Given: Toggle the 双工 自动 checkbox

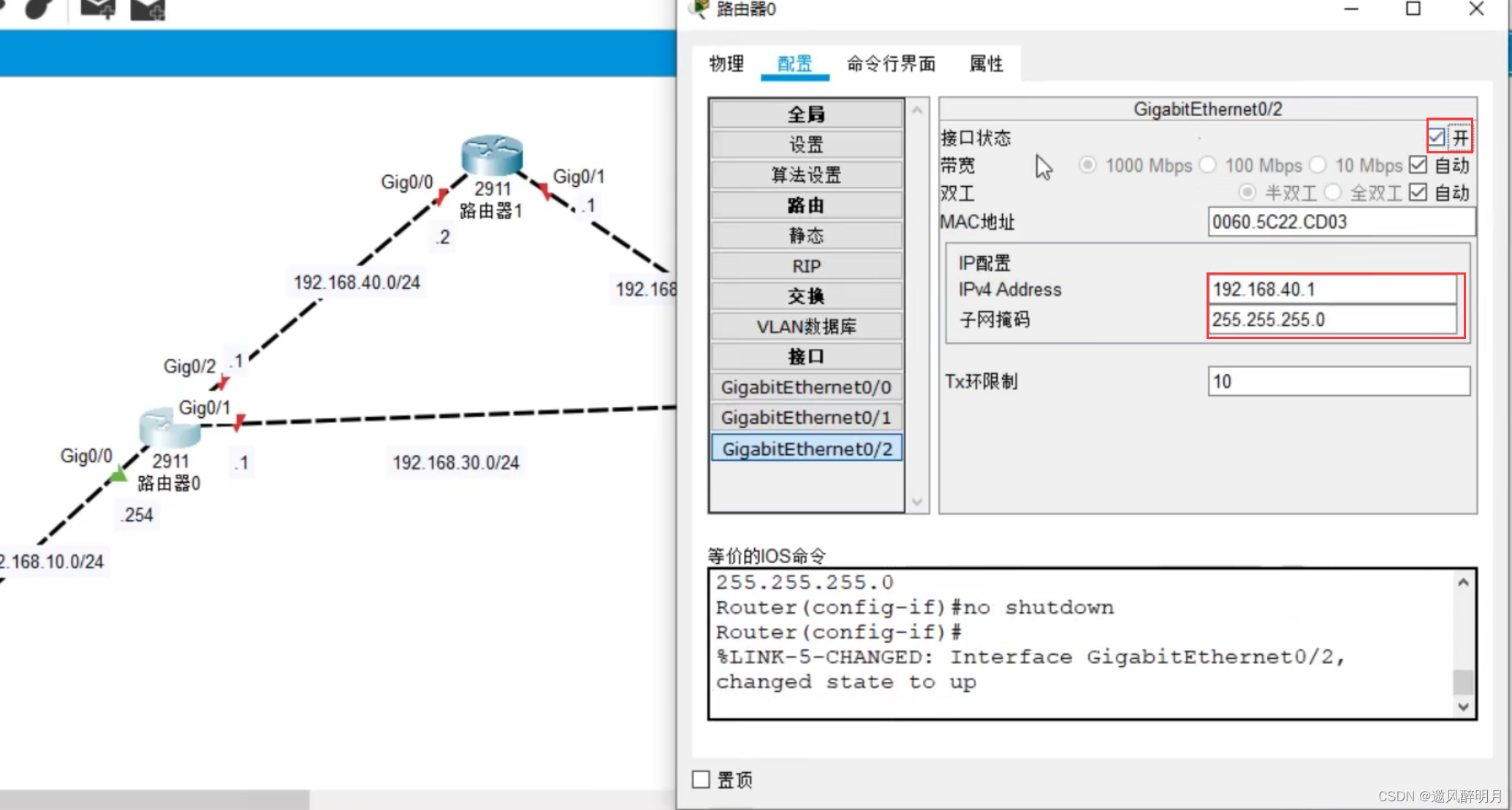Looking at the screenshot, I should pos(1418,193).
